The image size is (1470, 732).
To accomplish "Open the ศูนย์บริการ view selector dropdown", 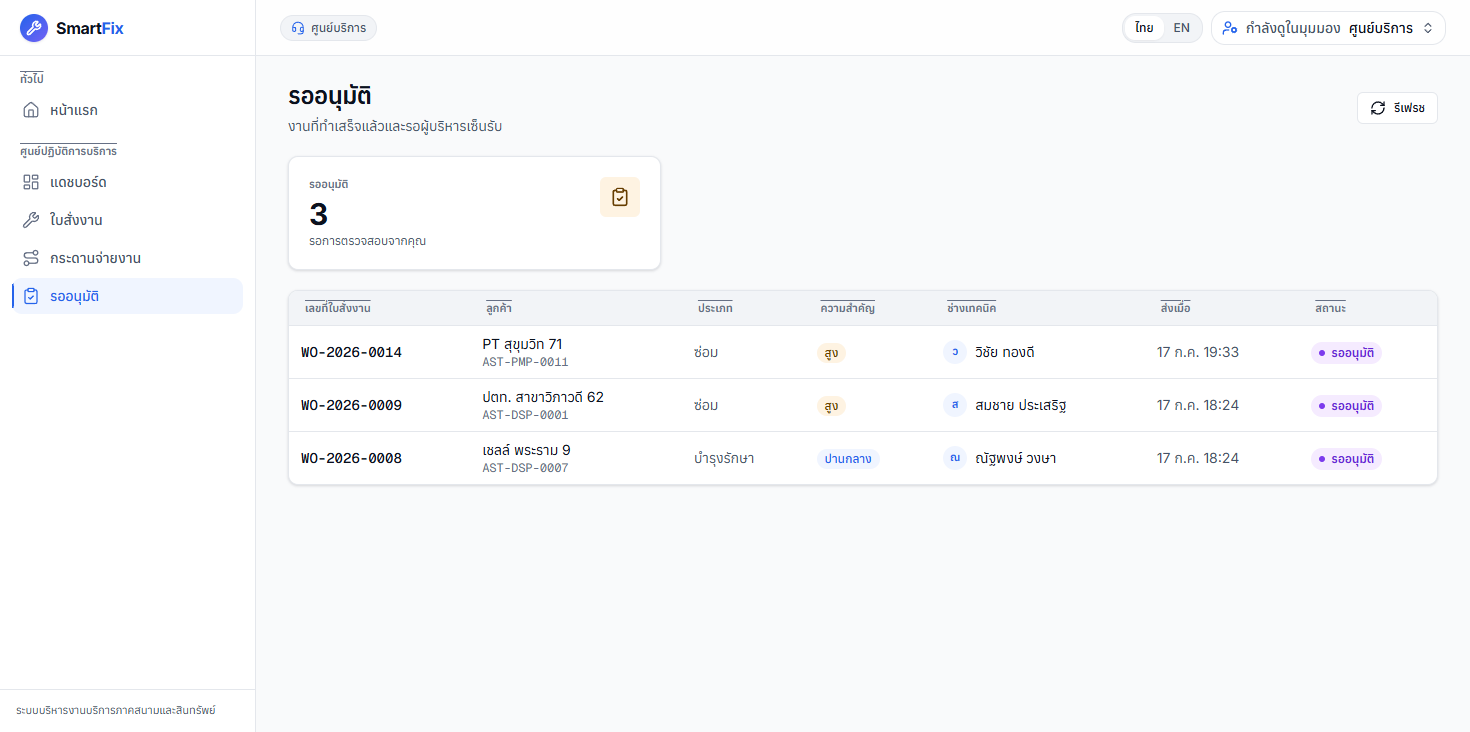I will (x=1328, y=28).
